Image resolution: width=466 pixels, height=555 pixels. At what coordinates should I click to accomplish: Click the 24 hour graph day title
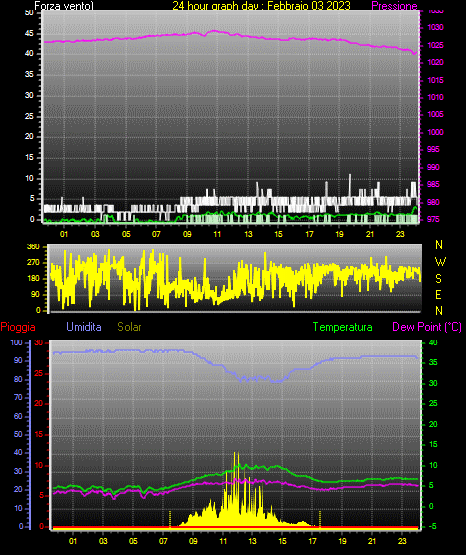point(261,6)
